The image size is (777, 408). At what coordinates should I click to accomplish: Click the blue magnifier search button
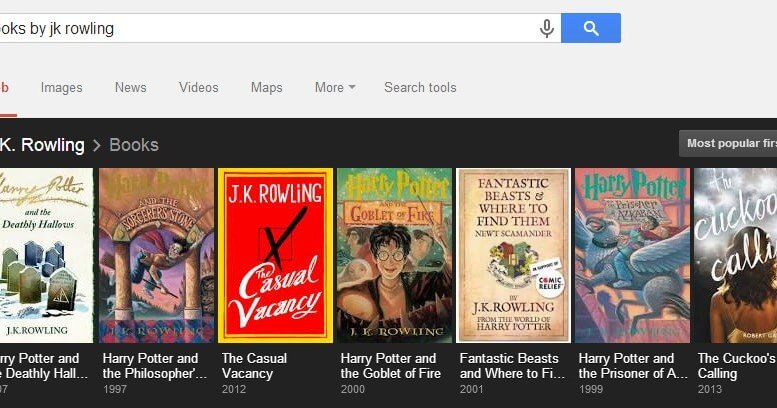[591, 29]
